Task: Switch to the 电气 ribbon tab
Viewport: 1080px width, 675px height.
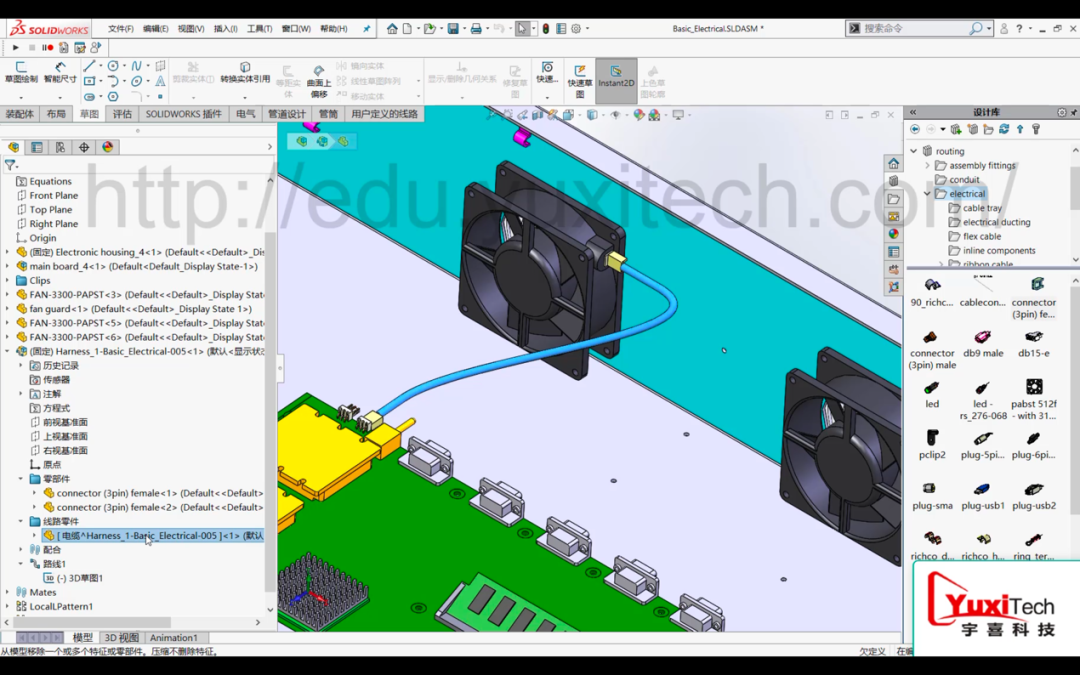Action: tap(245, 114)
